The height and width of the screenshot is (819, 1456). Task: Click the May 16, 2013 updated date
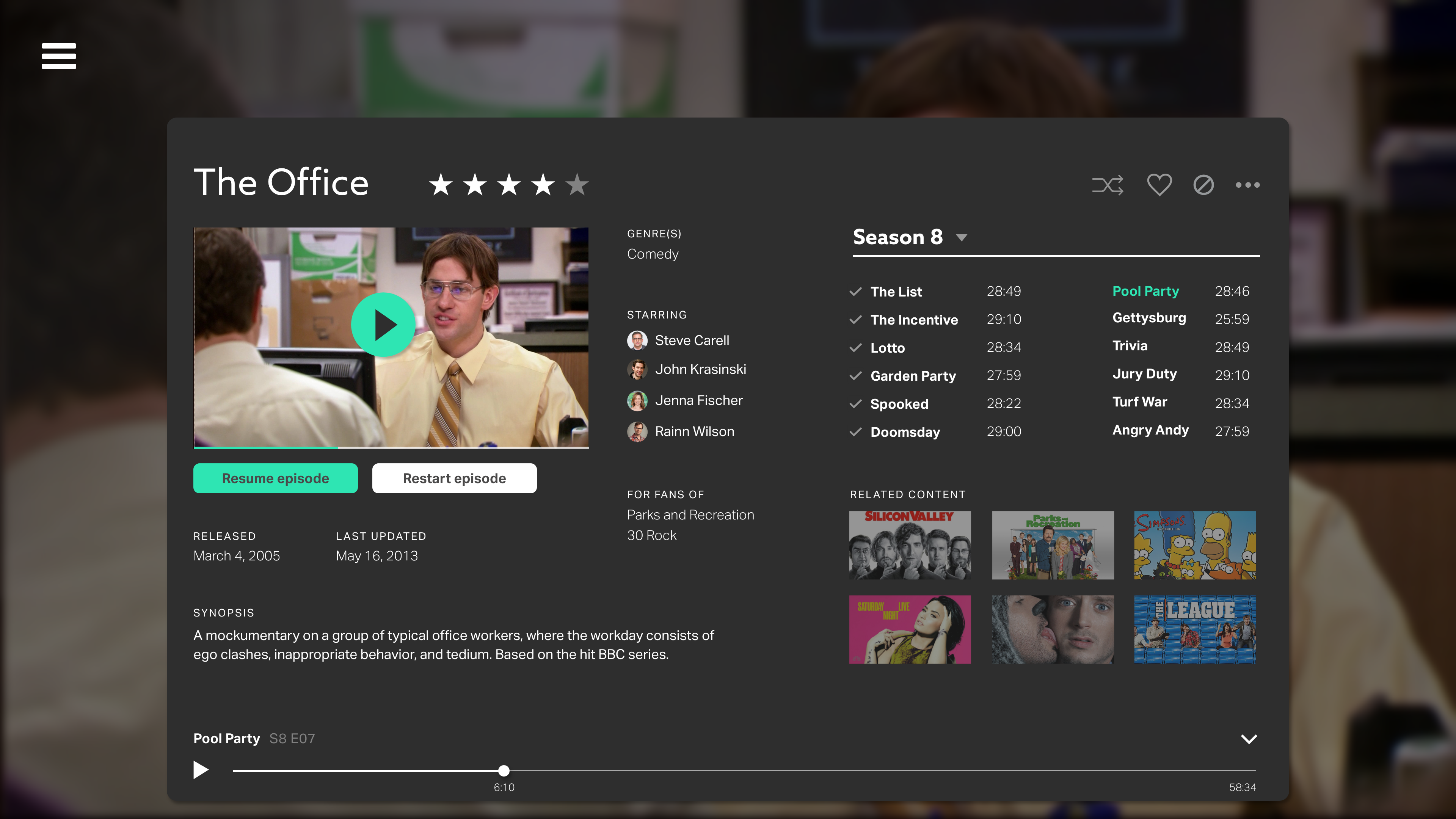pos(377,555)
